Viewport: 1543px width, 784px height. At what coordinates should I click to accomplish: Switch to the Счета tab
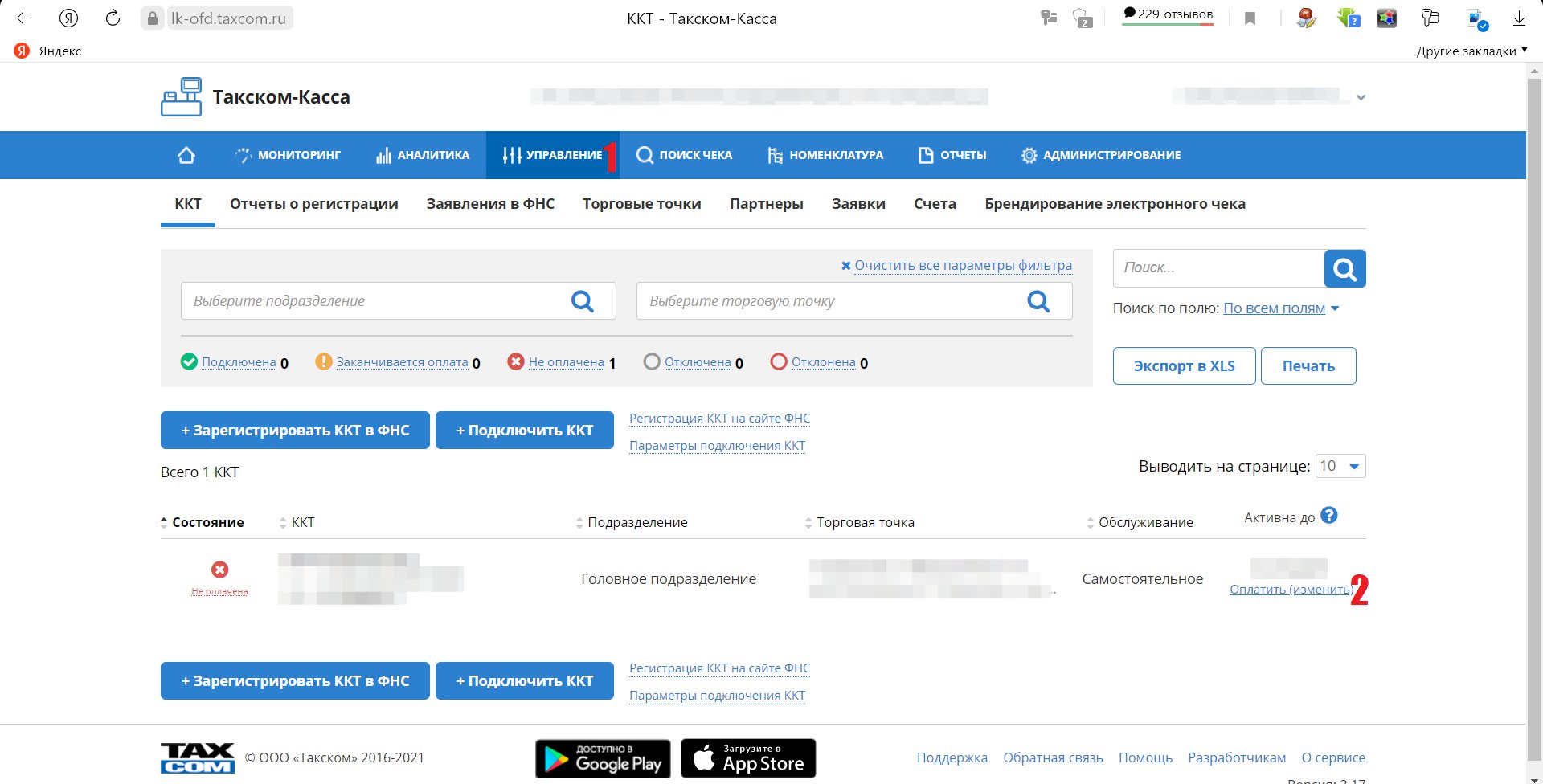(x=935, y=204)
